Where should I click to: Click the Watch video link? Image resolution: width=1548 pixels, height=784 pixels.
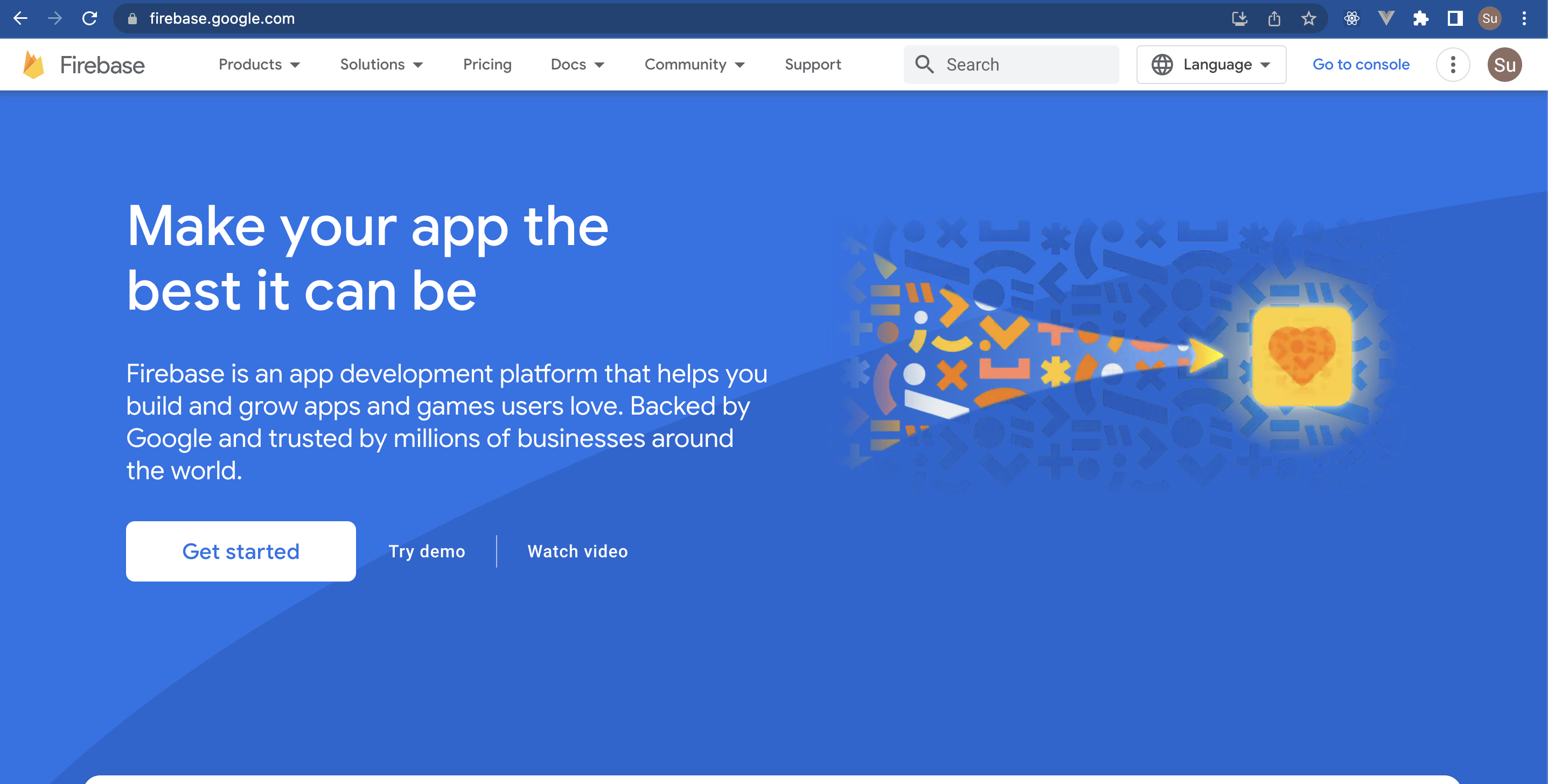[x=577, y=551]
